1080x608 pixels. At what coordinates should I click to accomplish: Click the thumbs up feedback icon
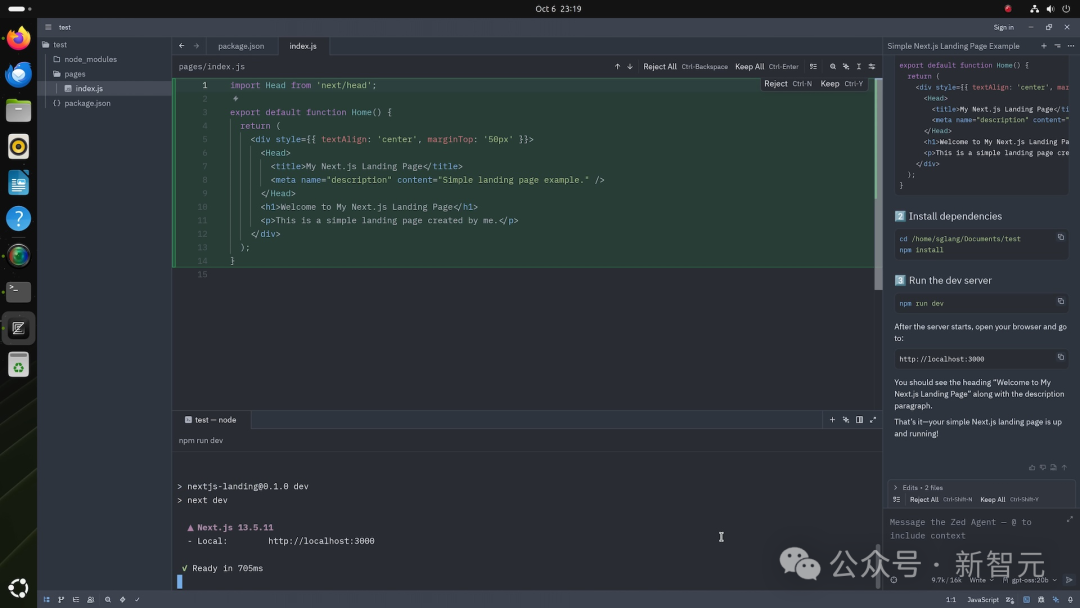point(1032,467)
